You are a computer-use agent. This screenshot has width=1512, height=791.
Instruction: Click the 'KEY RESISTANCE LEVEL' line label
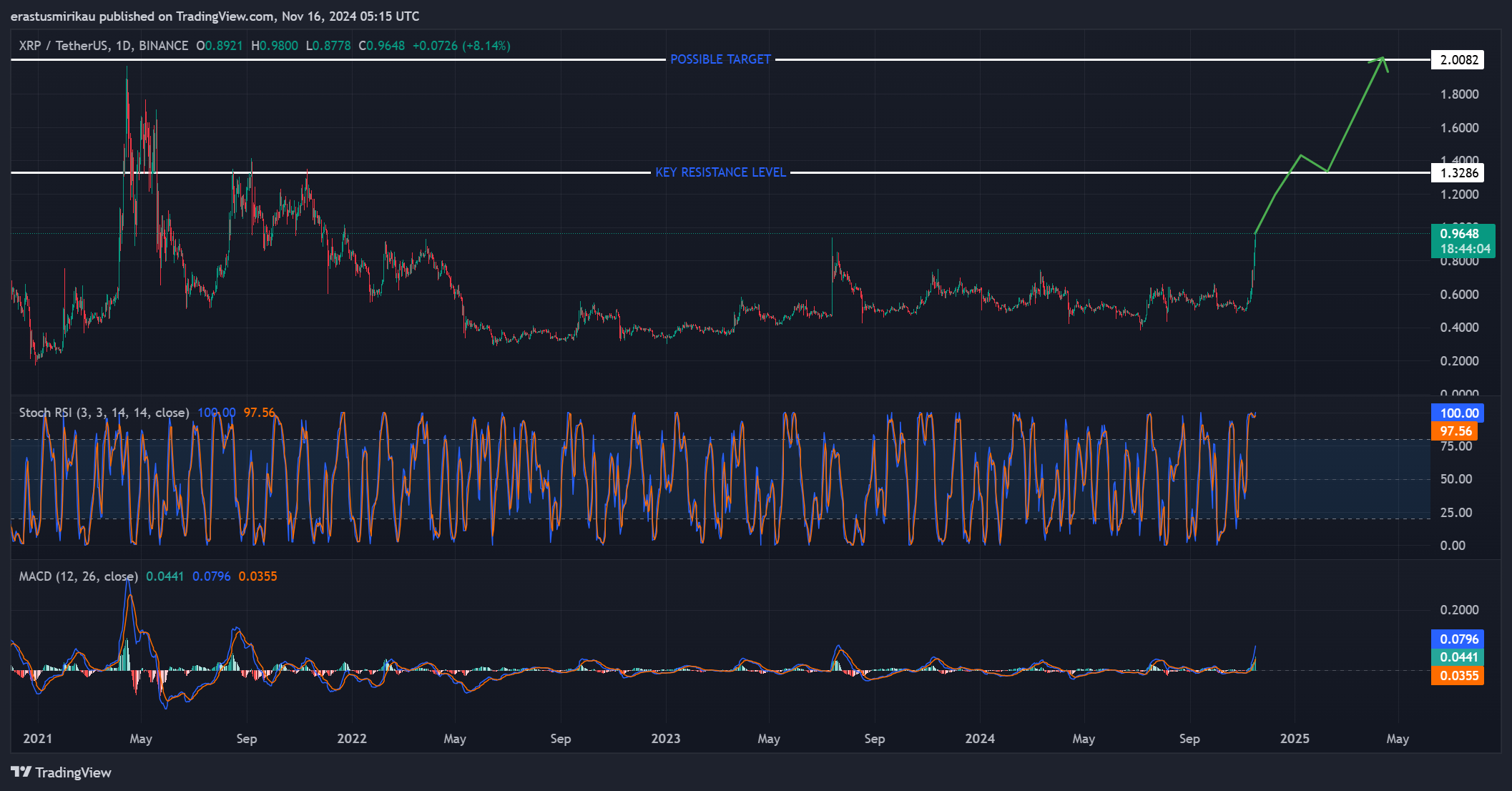tap(720, 172)
